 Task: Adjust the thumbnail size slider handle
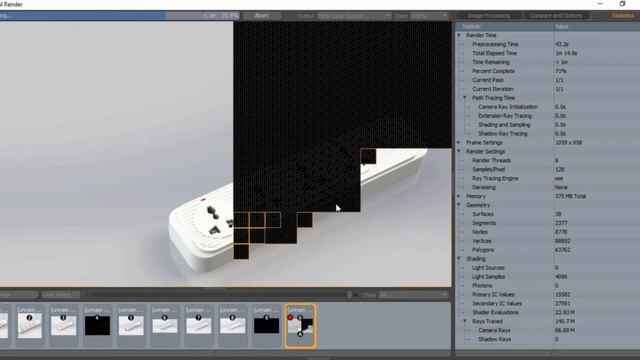click(x=349, y=295)
